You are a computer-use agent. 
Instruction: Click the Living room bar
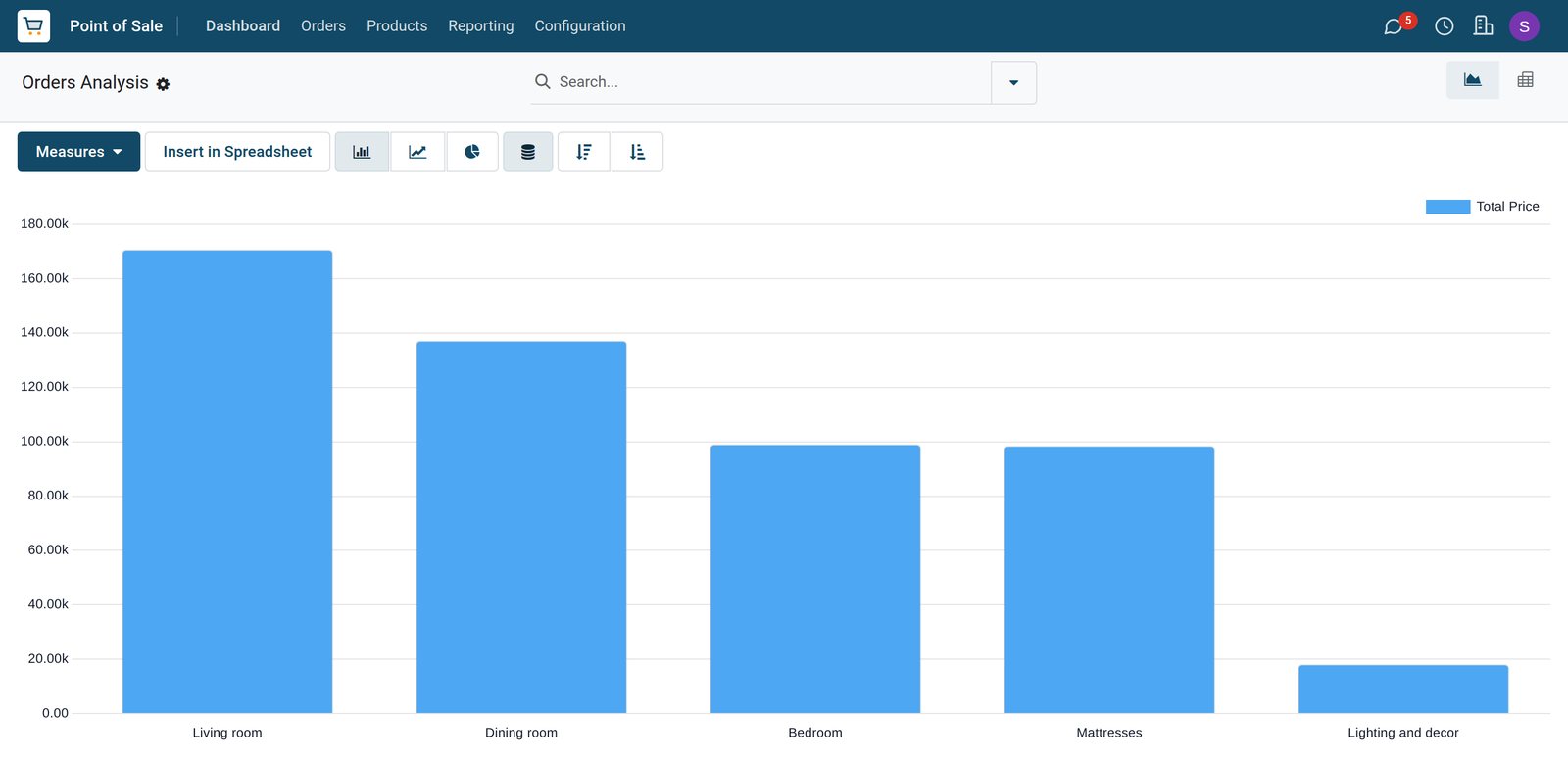[x=227, y=482]
